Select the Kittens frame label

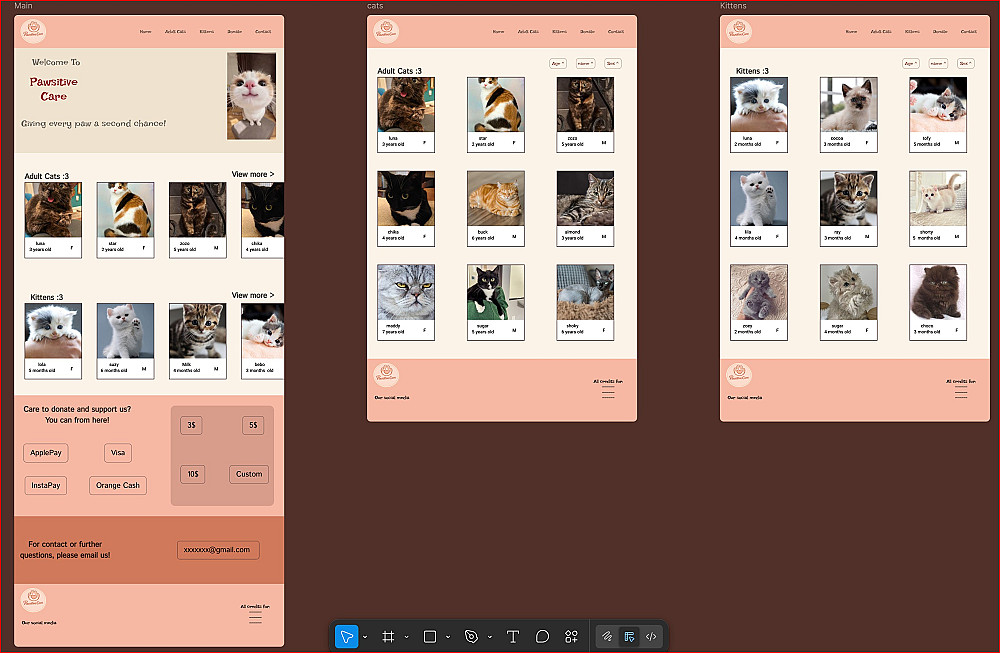point(733,6)
